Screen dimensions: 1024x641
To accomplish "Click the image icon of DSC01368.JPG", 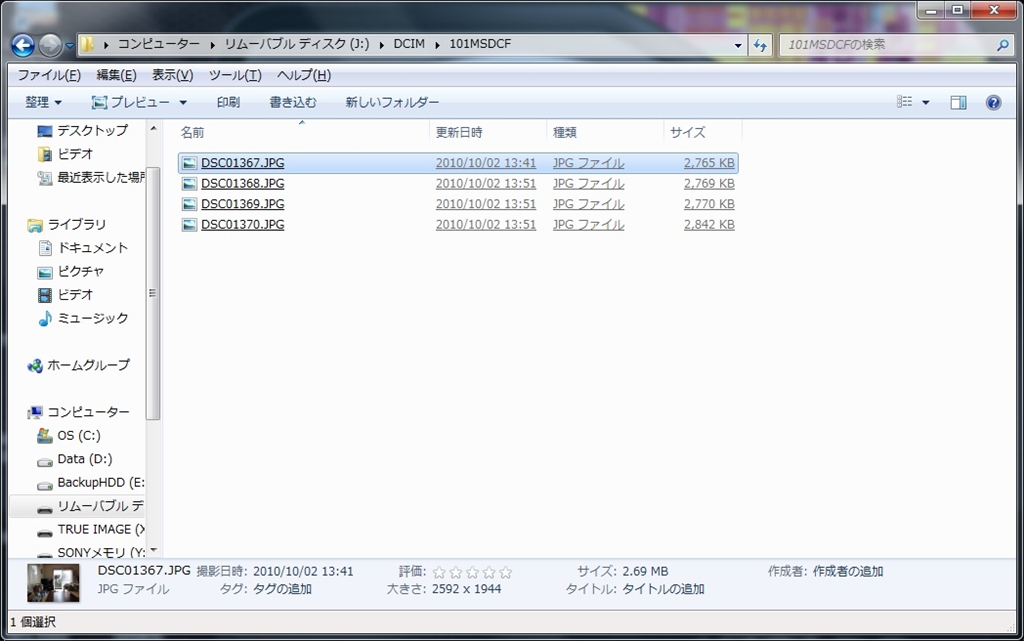I will (x=189, y=183).
